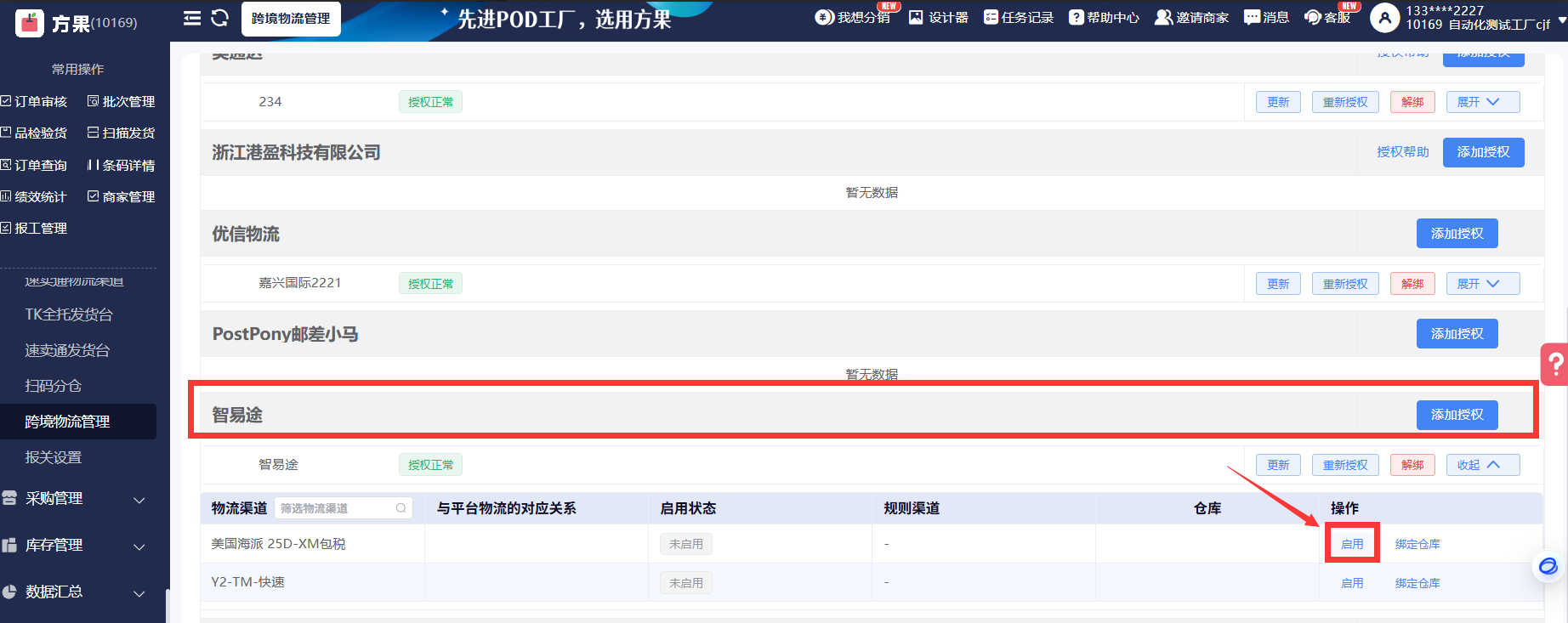The image size is (1568, 623).
Task: Click the refresh icon in the top bar
Action: coord(220,18)
